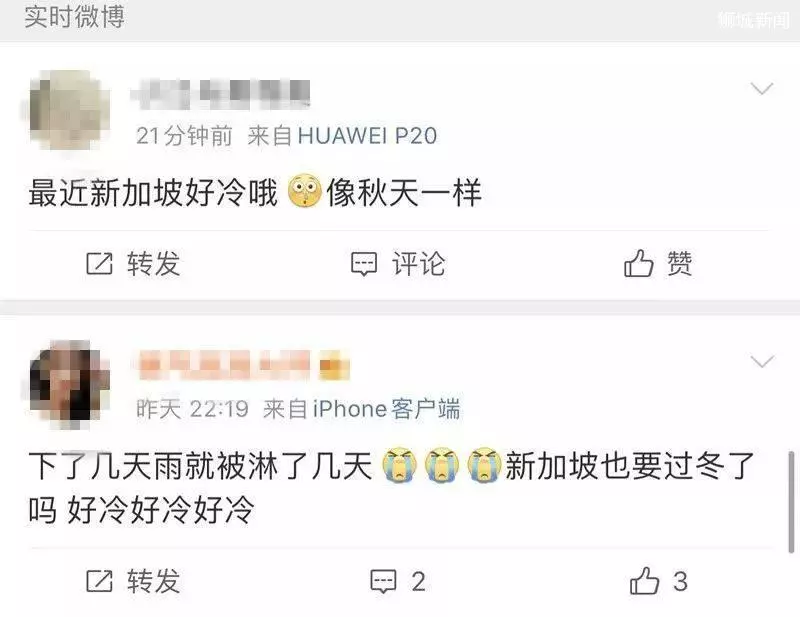Open the second poster's avatar
Image resolution: width=800 pixels, height=617 pixels.
click(x=67, y=382)
